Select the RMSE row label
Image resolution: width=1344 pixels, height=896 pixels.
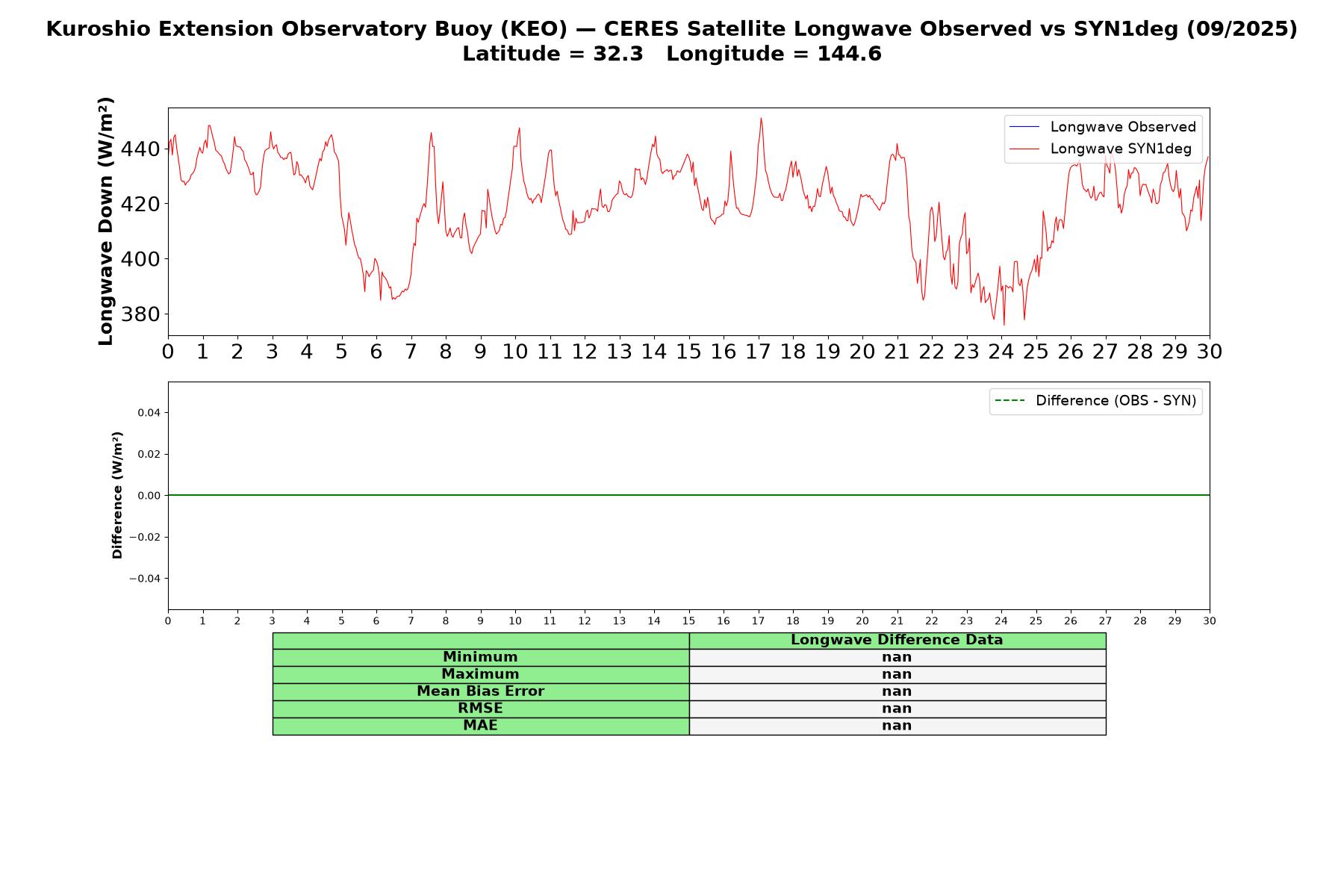click(480, 709)
